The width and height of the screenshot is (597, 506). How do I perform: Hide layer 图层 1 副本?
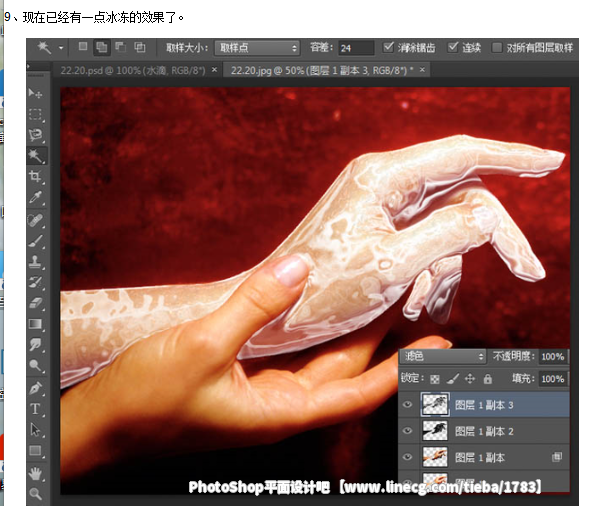click(407, 457)
